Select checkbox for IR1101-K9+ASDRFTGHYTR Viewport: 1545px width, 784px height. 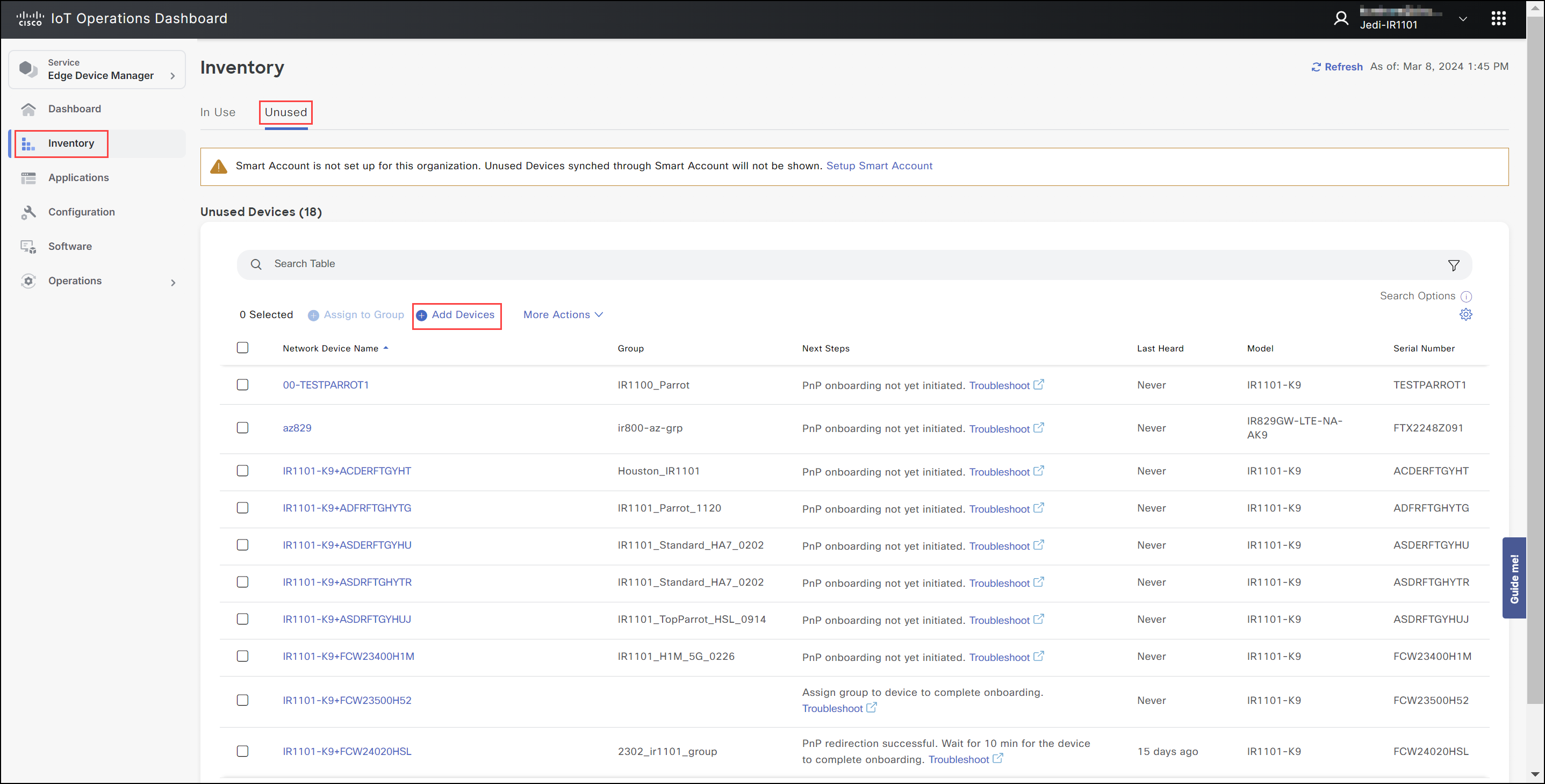click(242, 582)
